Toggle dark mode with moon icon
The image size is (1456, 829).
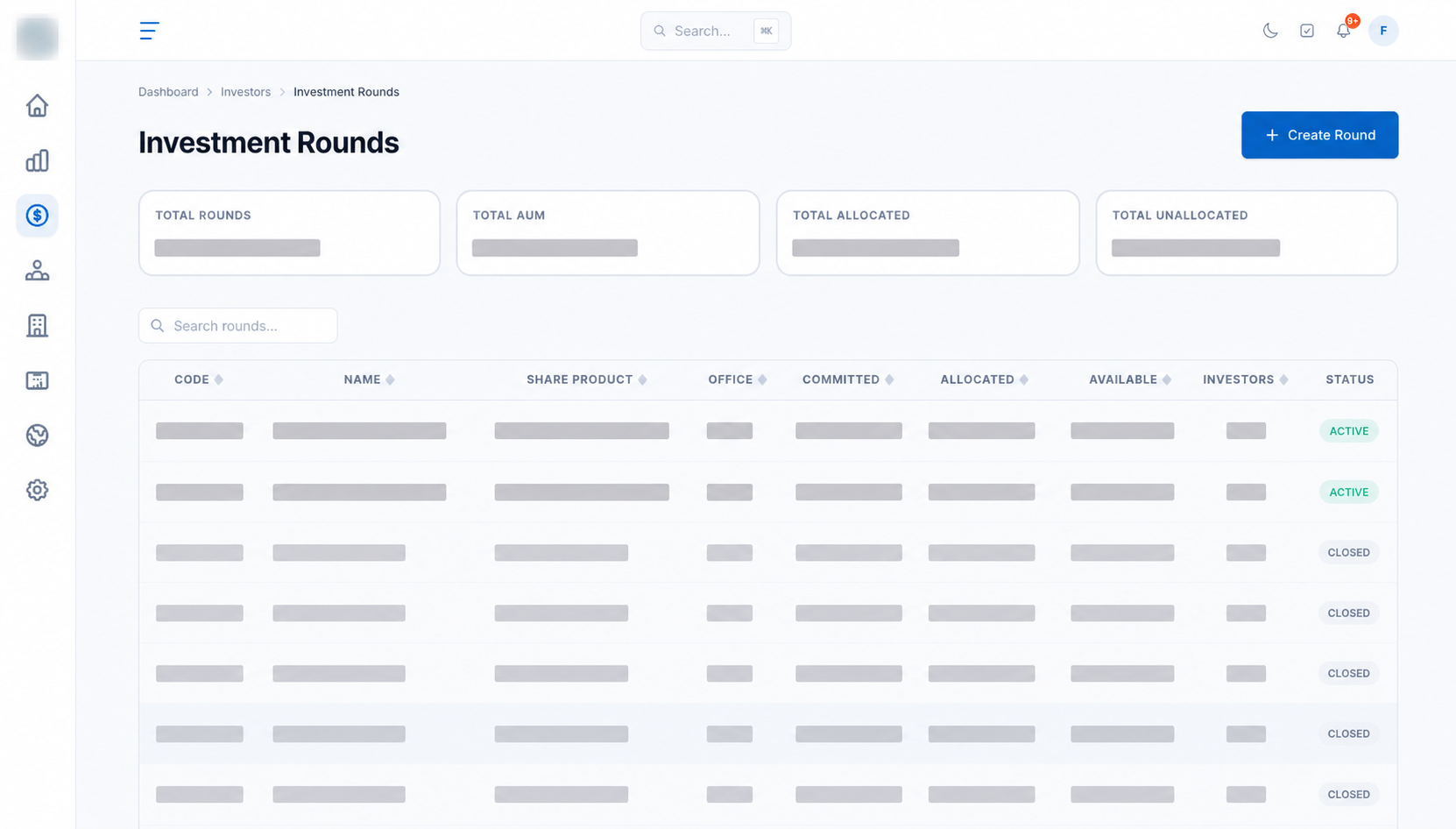(1270, 31)
